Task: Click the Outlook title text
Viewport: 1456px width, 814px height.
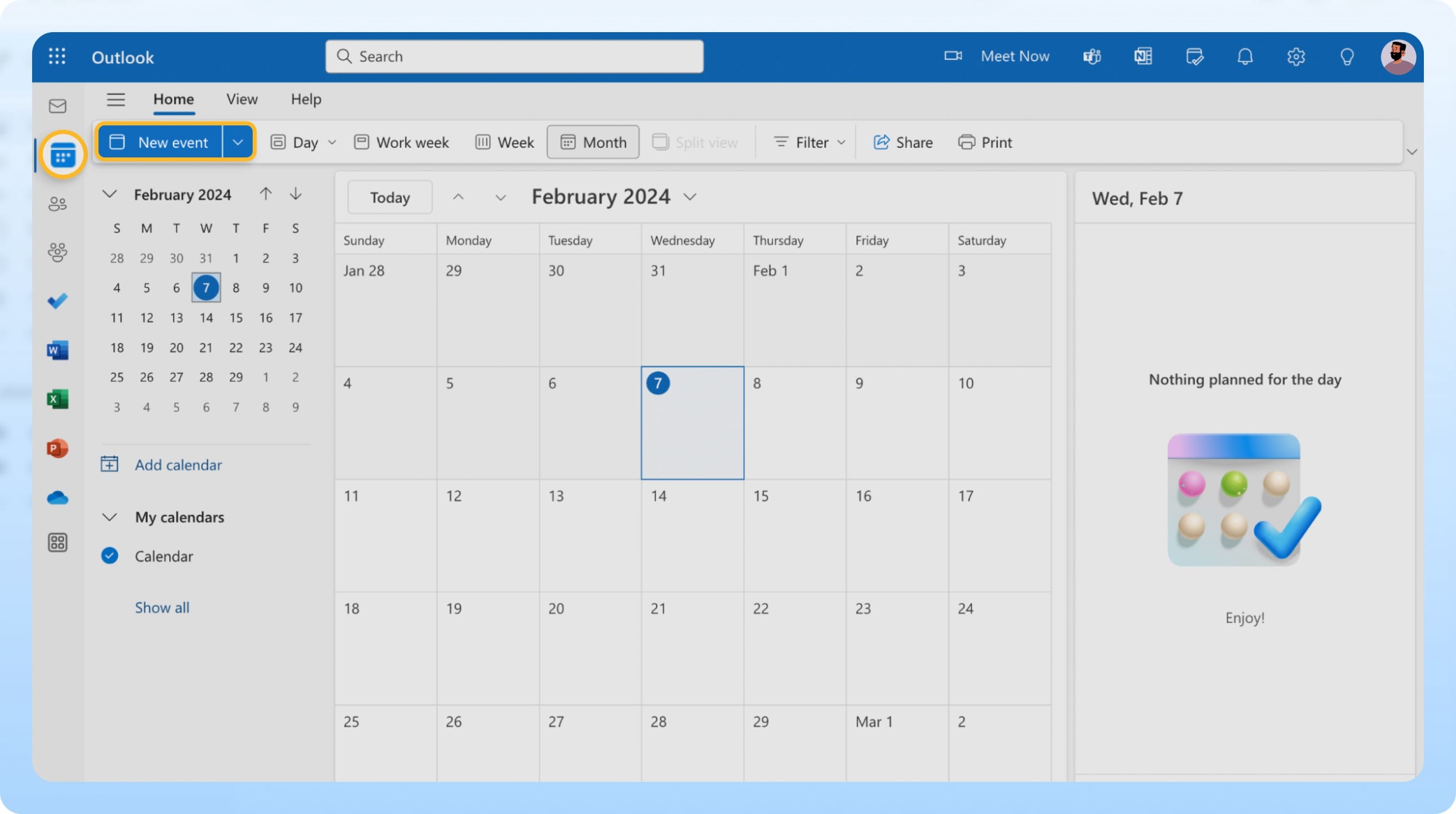Action: click(123, 57)
